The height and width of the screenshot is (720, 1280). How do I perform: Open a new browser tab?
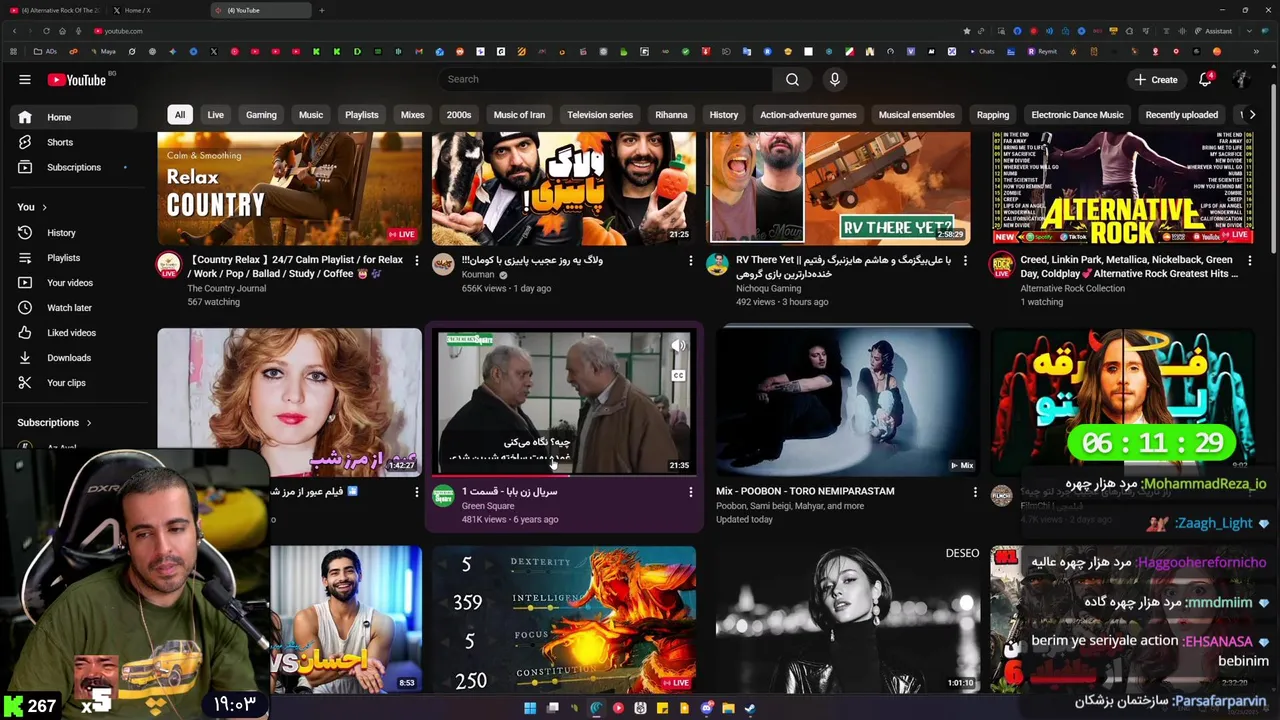click(321, 10)
